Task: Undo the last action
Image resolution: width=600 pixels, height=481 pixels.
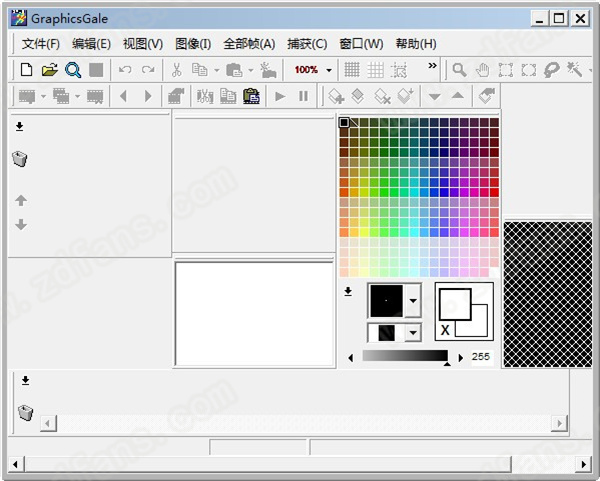Action: [125, 70]
